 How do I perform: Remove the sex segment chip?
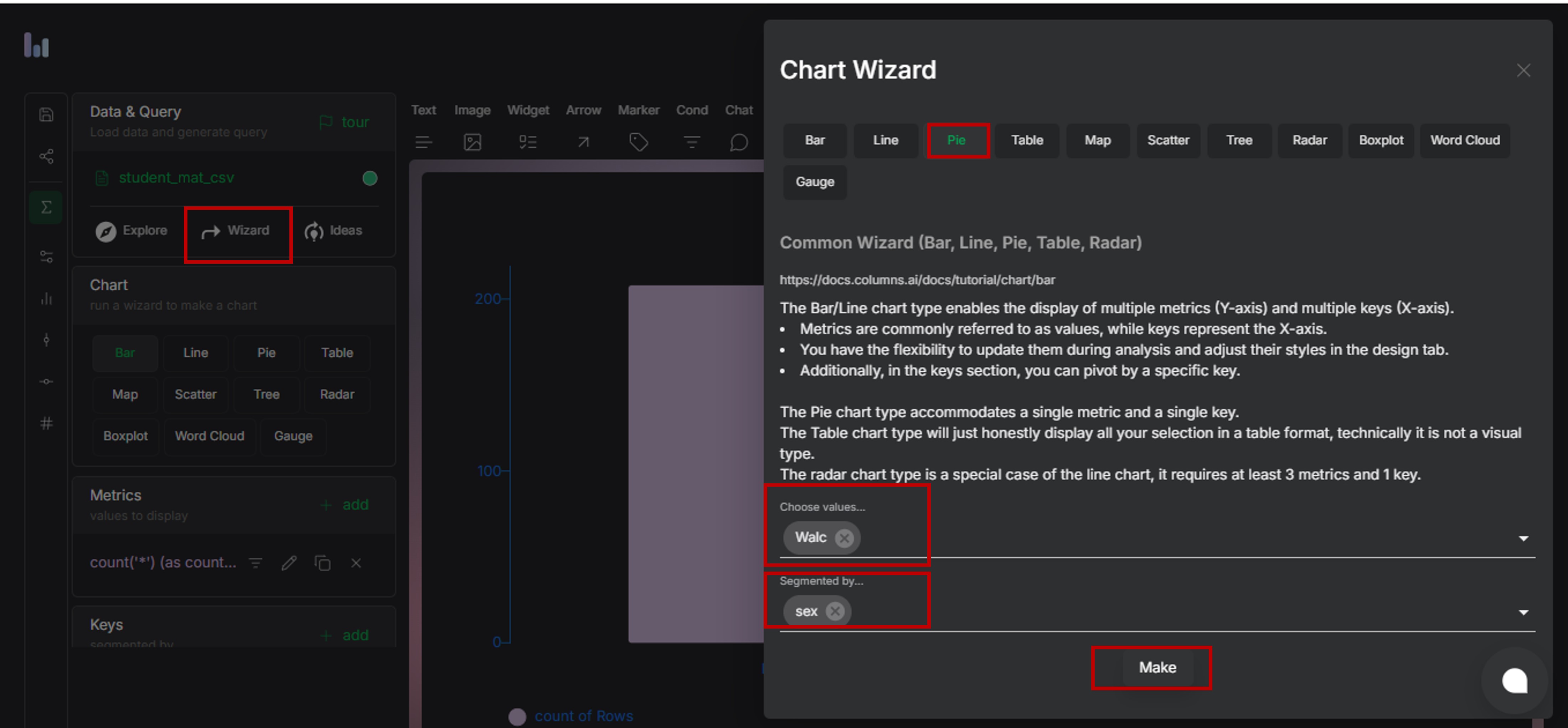[835, 611]
